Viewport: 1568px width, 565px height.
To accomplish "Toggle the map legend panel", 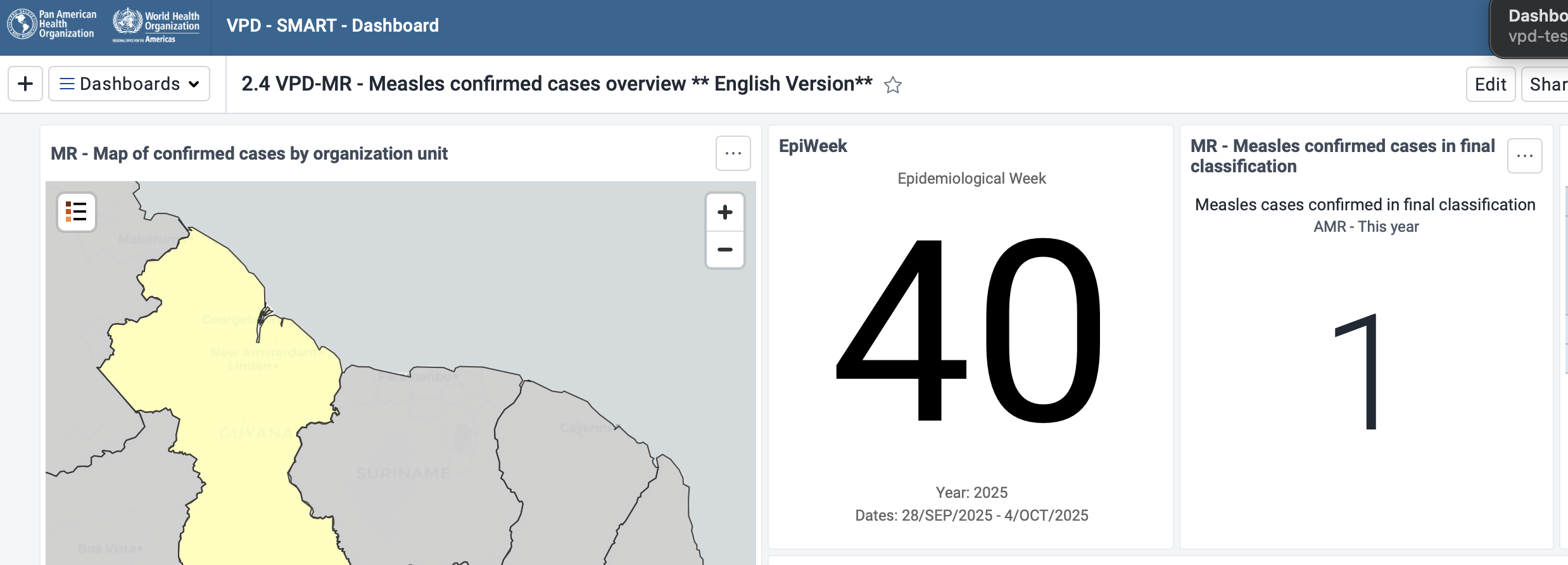I will pos(77,212).
